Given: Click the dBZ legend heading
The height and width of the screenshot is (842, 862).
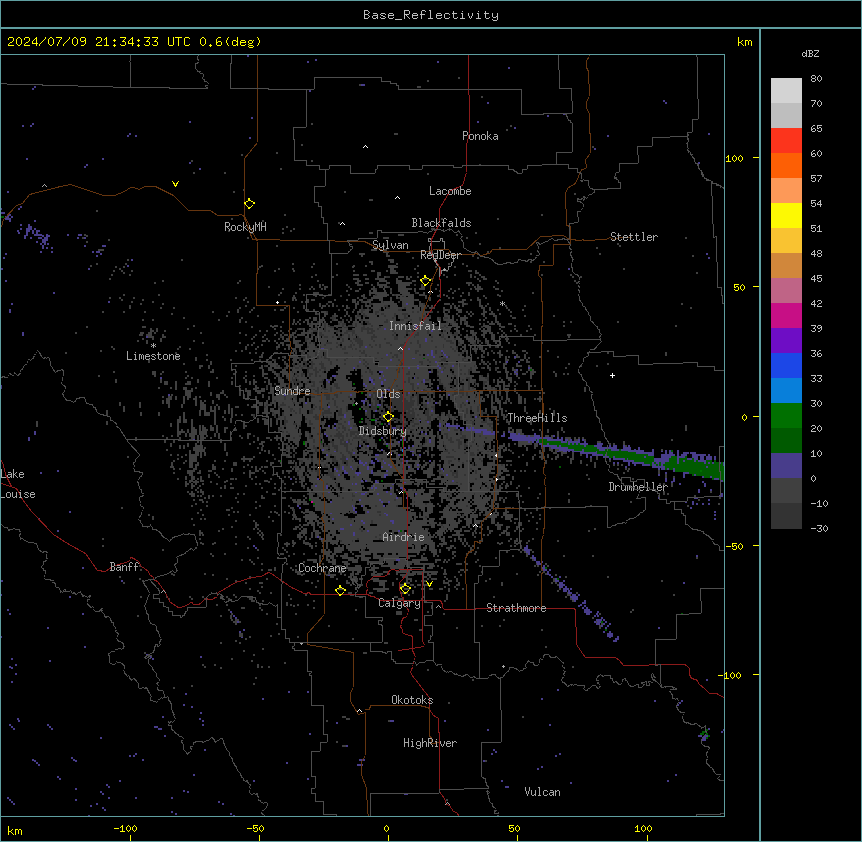Looking at the screenshot, I should [x=810, y=53].
